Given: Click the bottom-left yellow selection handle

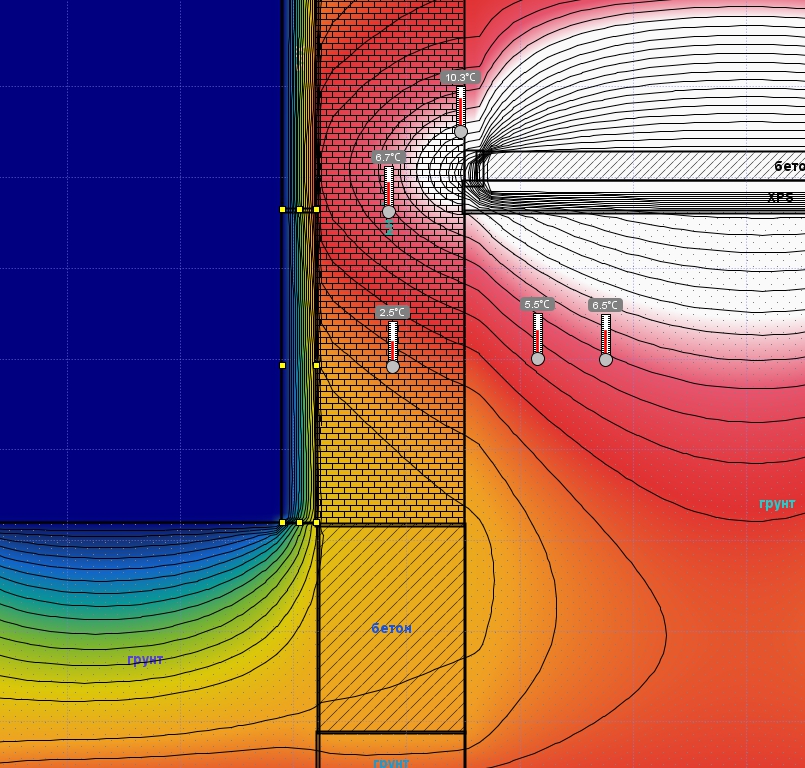Looking at the screenshot, I should tap(282, 523).
